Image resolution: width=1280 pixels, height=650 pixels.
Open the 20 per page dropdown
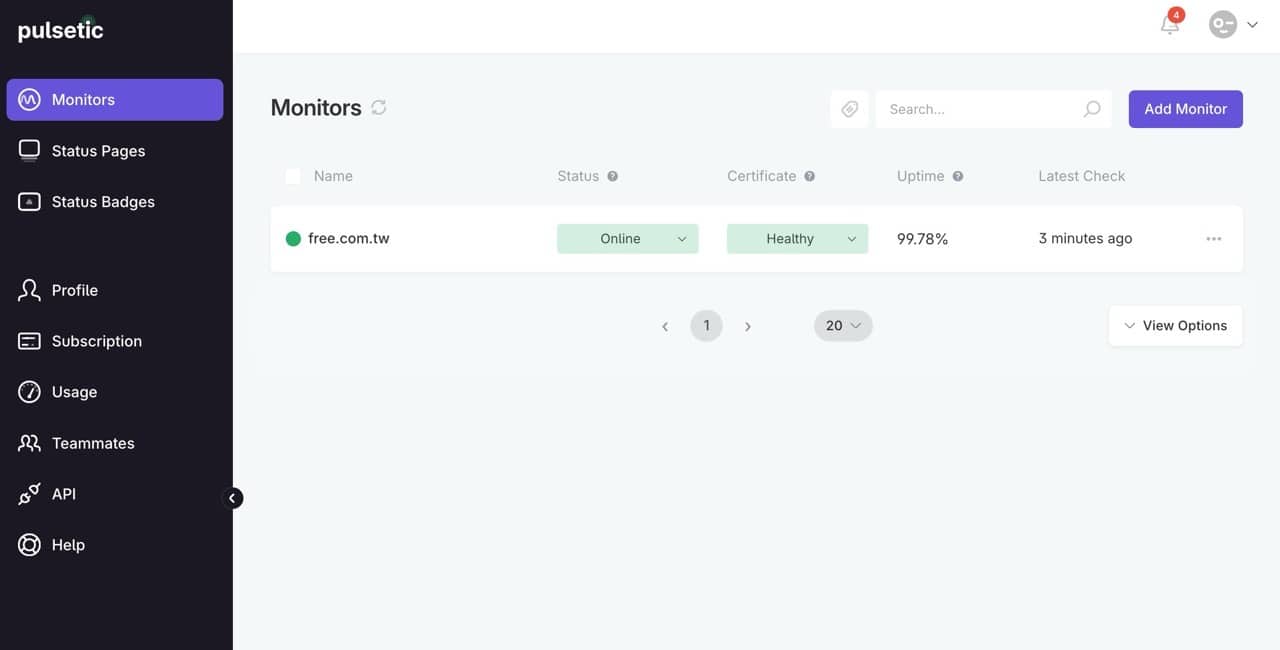[x=843, y=326]
